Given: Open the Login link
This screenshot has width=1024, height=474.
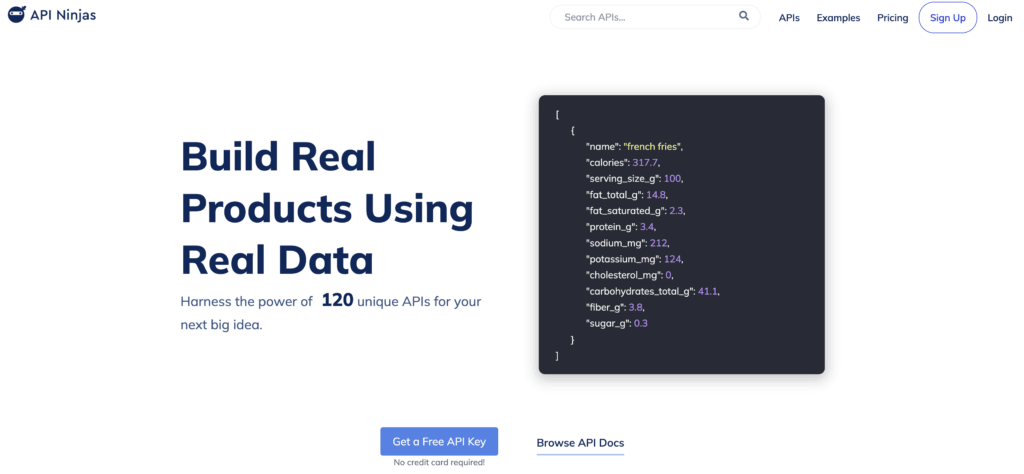Looking at the screenshot, I should tap(999, 18).
